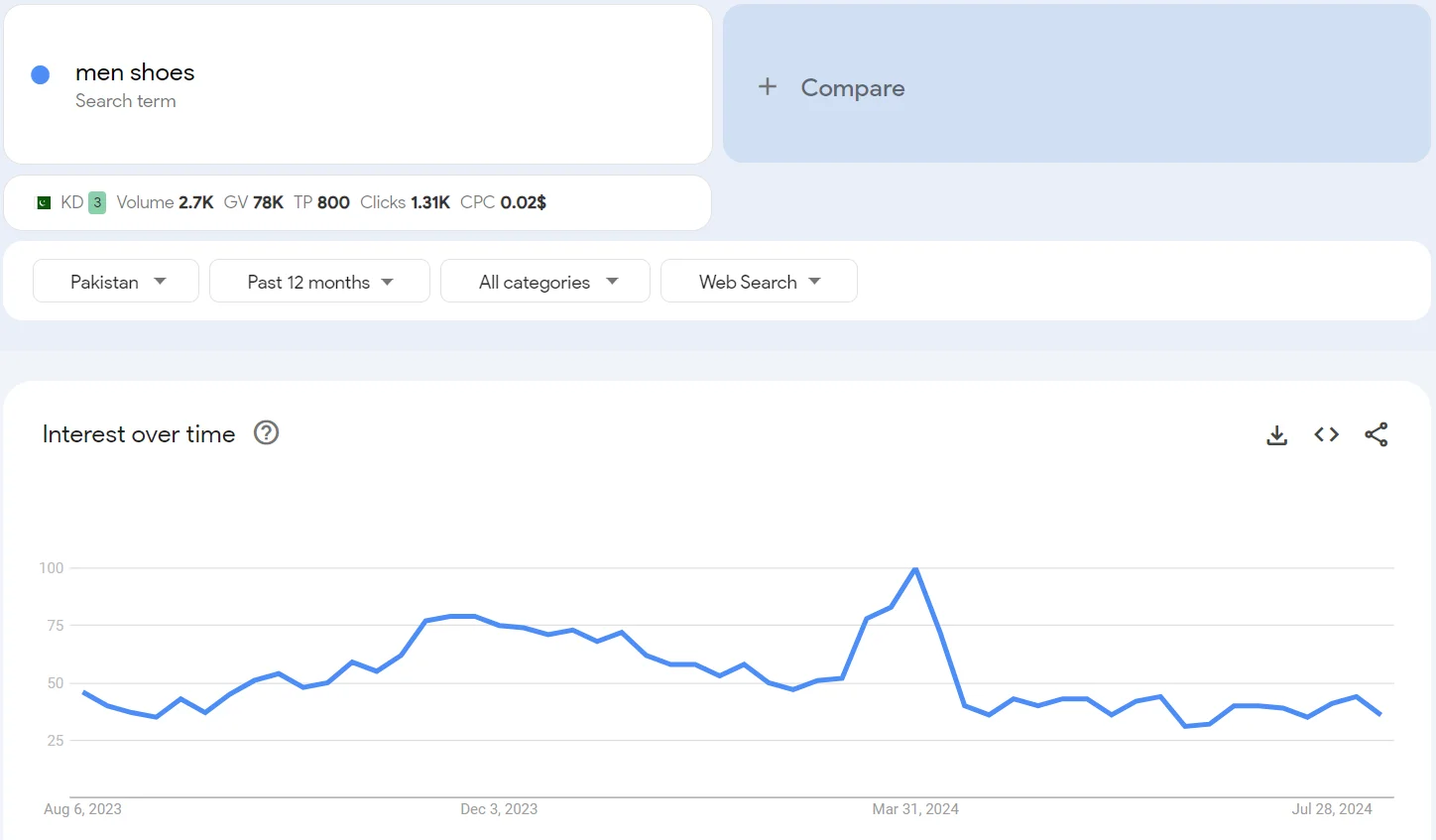Select the men shoes search term card

pyautogui.click(x=357, y=84)
